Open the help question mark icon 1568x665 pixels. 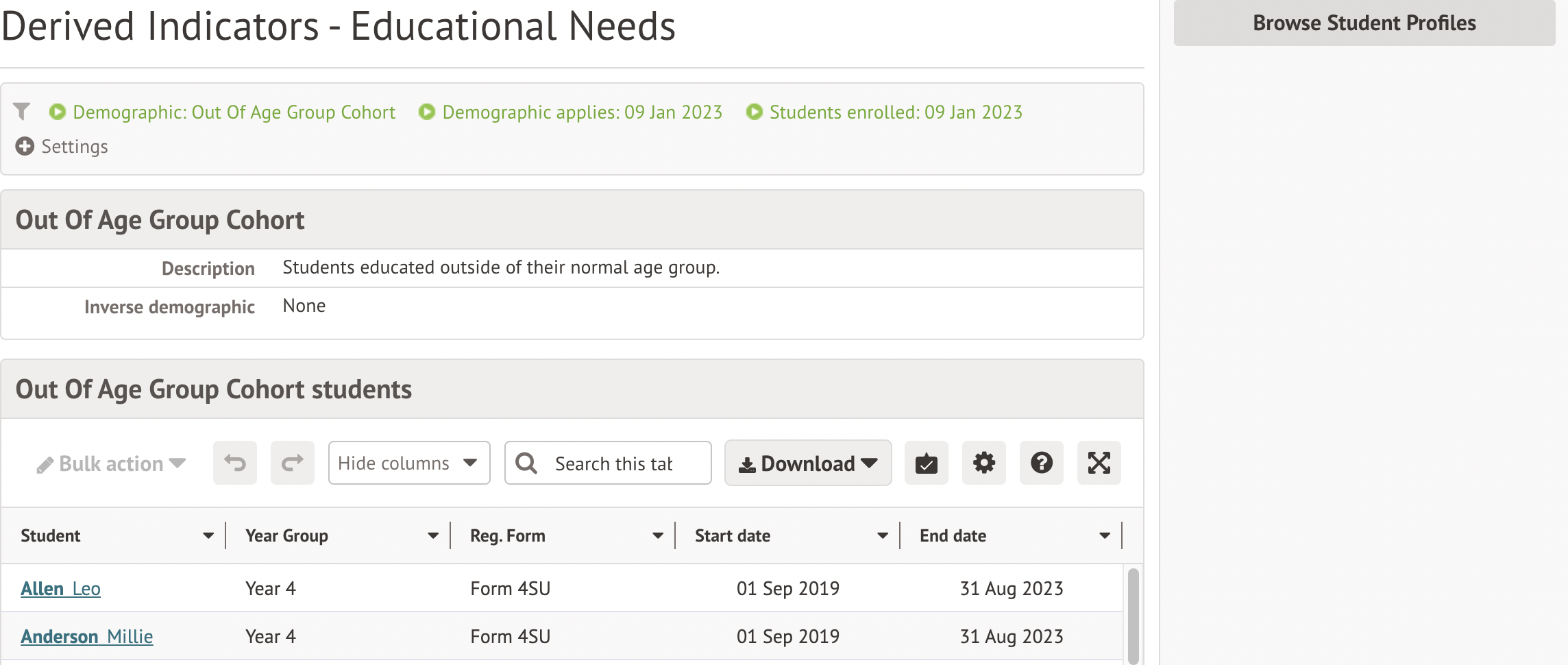[x=1041, y=463]
